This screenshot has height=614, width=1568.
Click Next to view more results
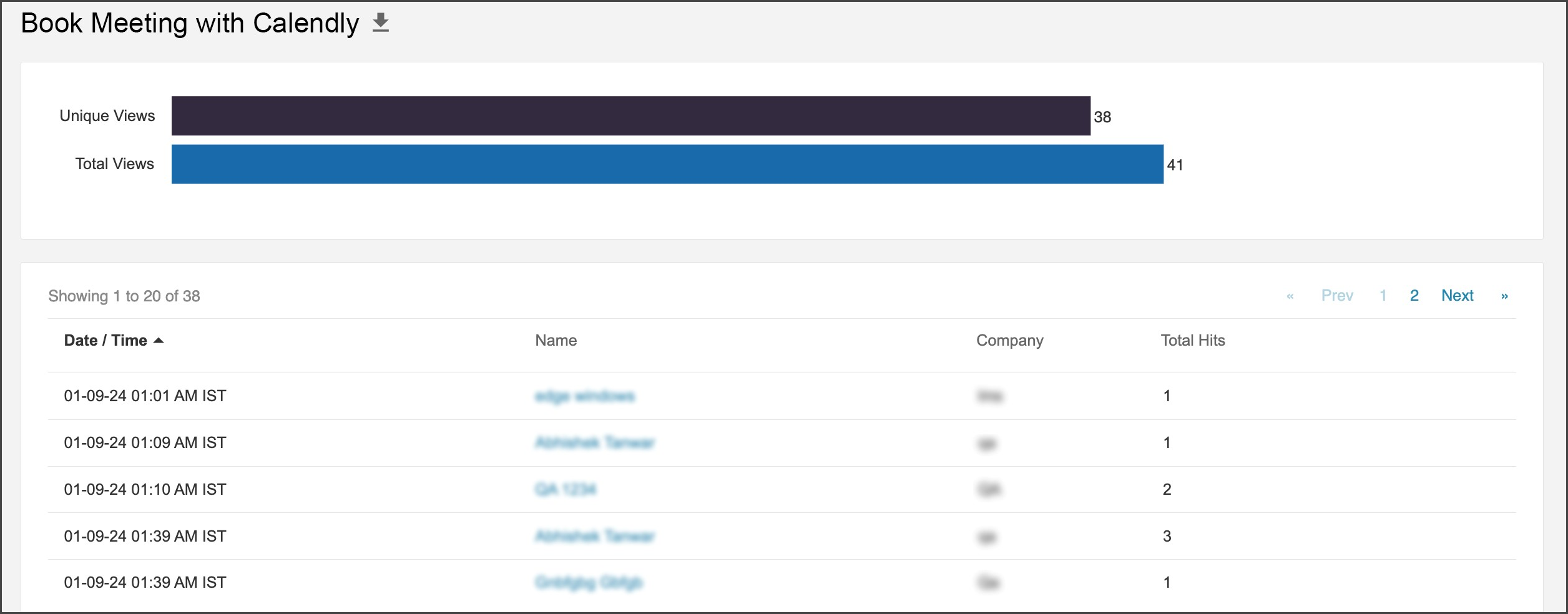click(1458, 295)
